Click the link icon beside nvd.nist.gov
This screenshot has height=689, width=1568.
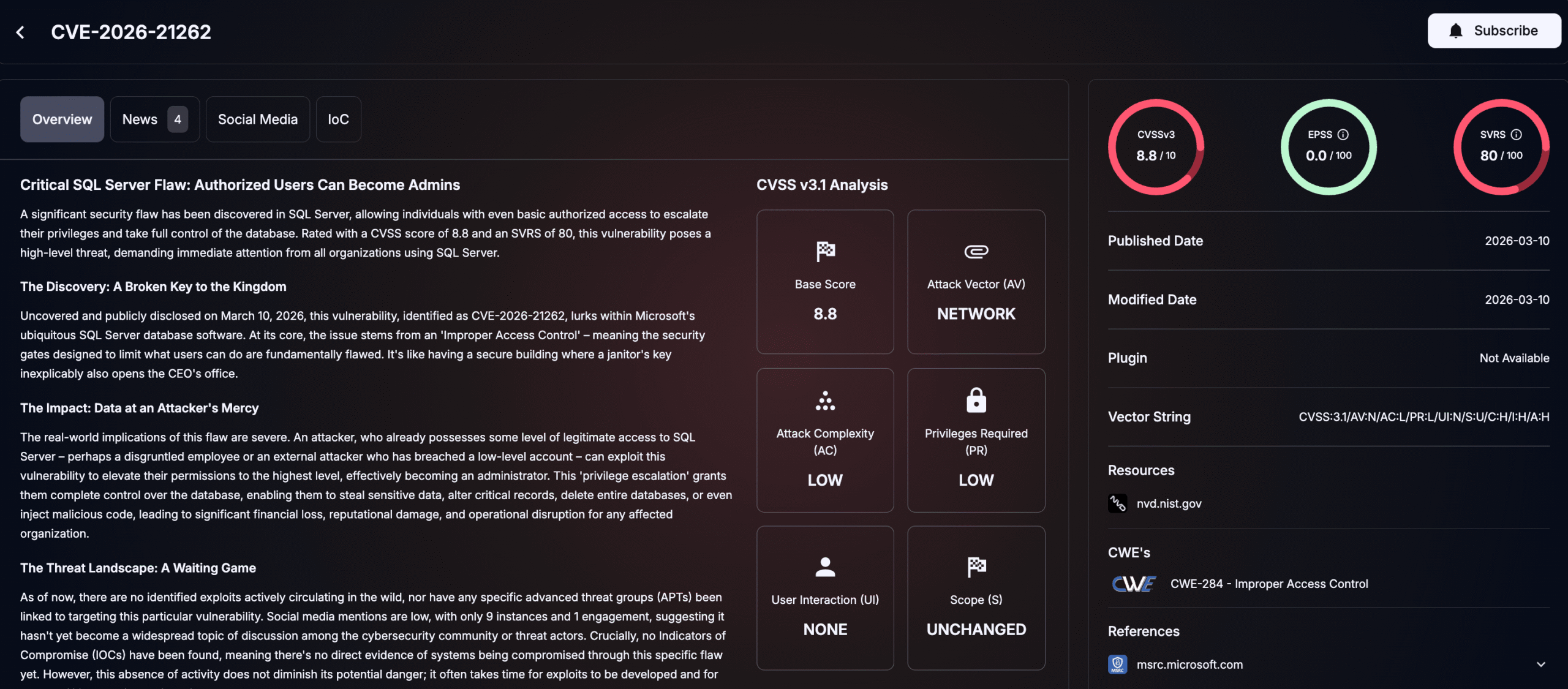tap(1118, 503)
